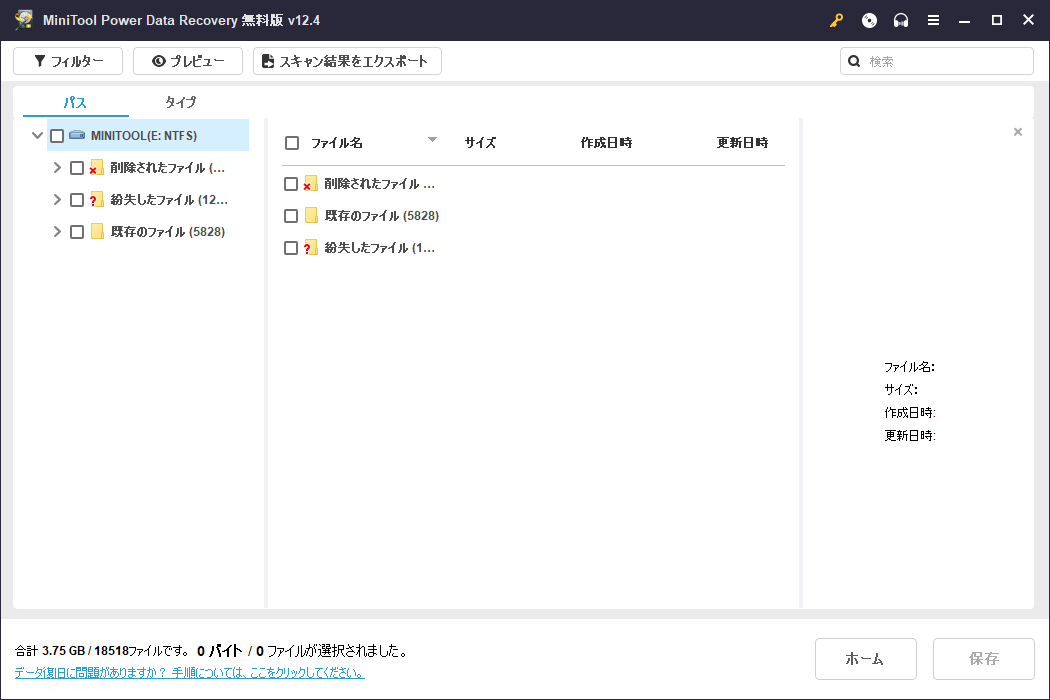Select MINITOOL(E: NTFS) tree label
Image resolution: width=1050 pixels, height=700 pixels.
pyautogui.click(x=144, y=136)
